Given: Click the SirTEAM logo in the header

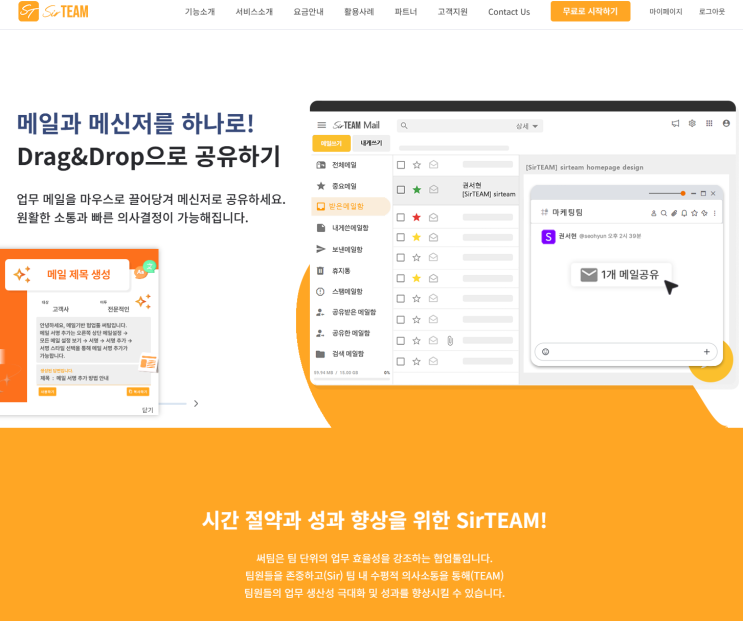Looking at the screenshot, I should (53, 11).
